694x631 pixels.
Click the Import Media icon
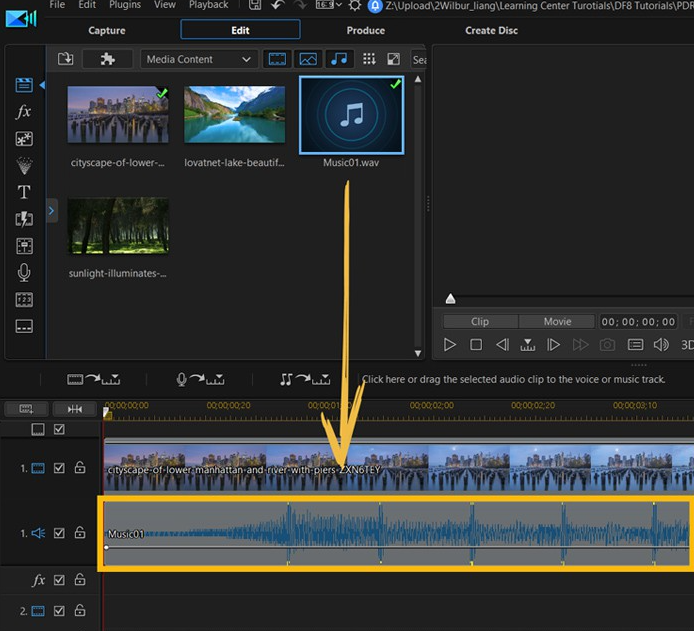(66, 59)
